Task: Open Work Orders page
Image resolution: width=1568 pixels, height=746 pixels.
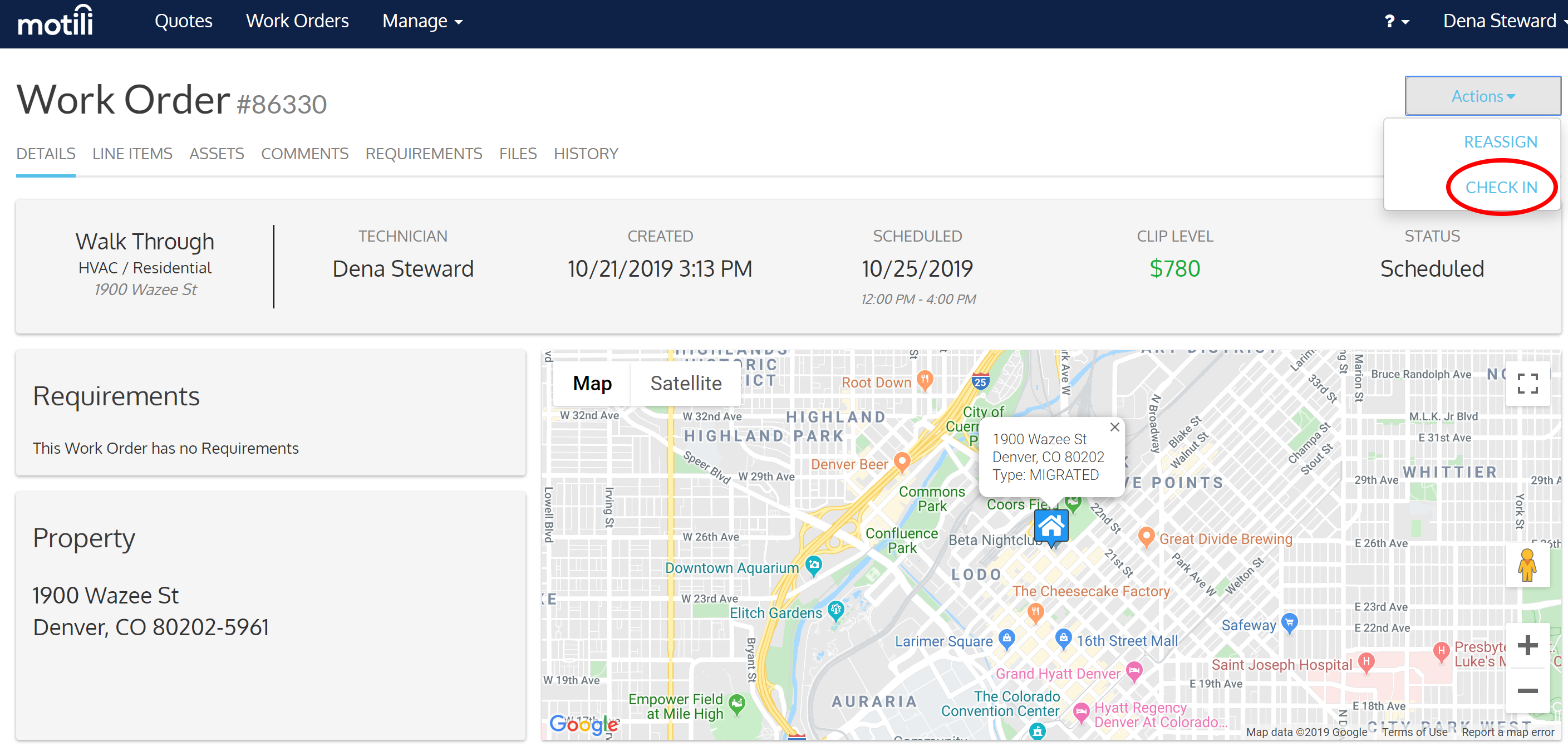Action: point(297,21)
